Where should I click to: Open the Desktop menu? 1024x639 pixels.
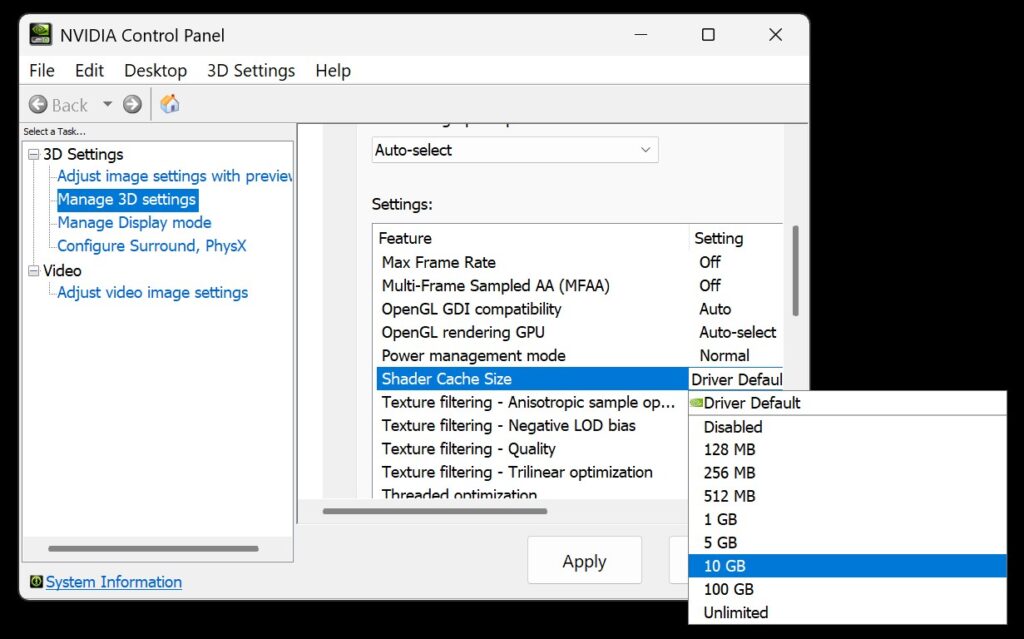tap(155, 70)
